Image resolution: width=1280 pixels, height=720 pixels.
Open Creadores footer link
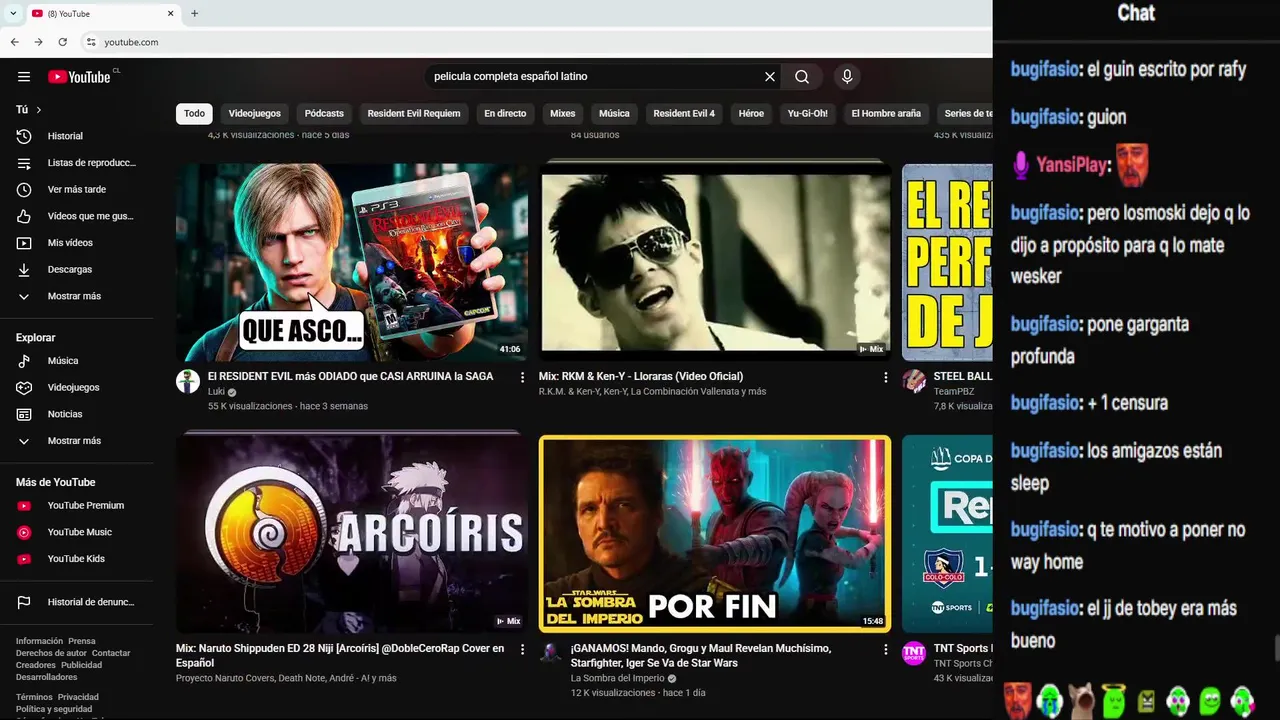[36, 665]
